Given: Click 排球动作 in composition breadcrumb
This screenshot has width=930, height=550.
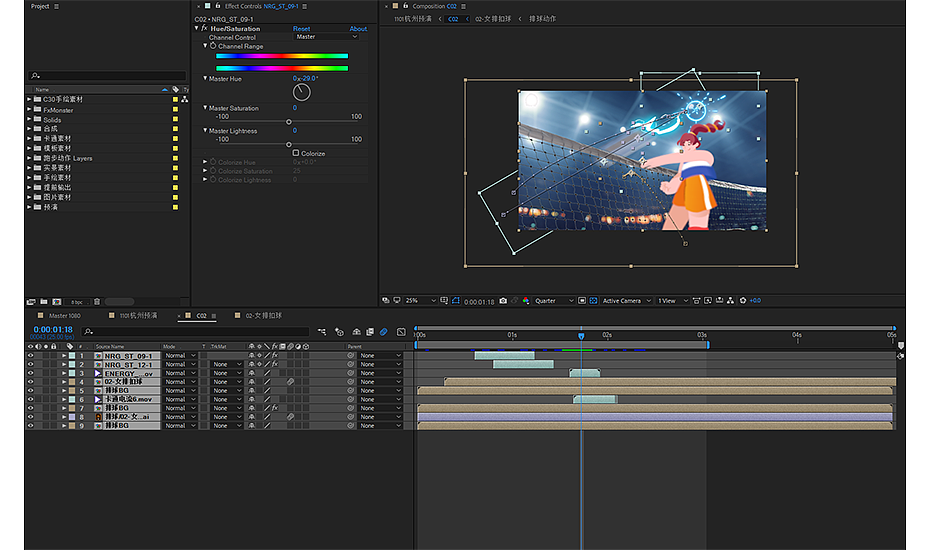Looking at the screenshot, I should click(x=542, y=19).
